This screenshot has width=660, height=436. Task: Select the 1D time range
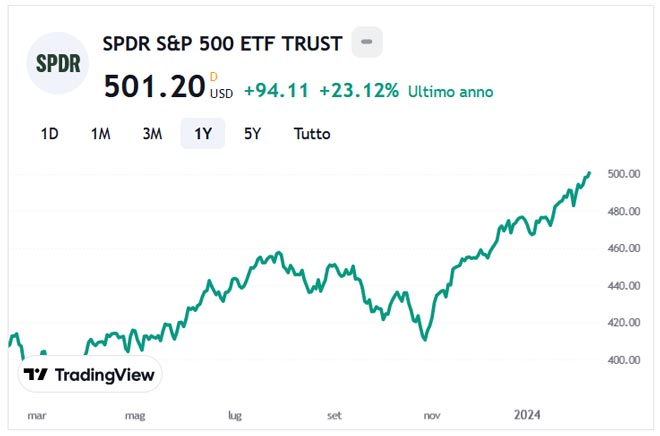click(x=49, y=133)
